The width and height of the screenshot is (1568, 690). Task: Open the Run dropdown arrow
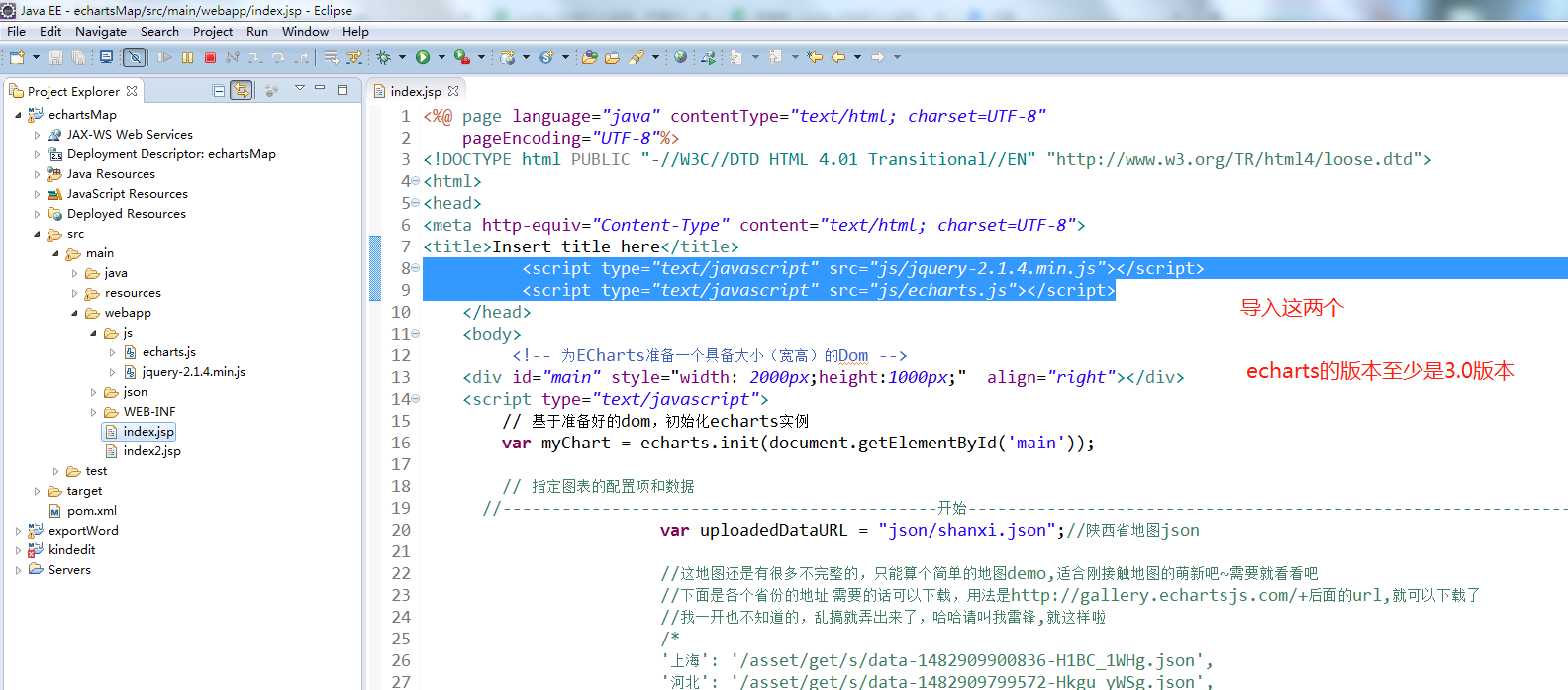tap(441, 57)
